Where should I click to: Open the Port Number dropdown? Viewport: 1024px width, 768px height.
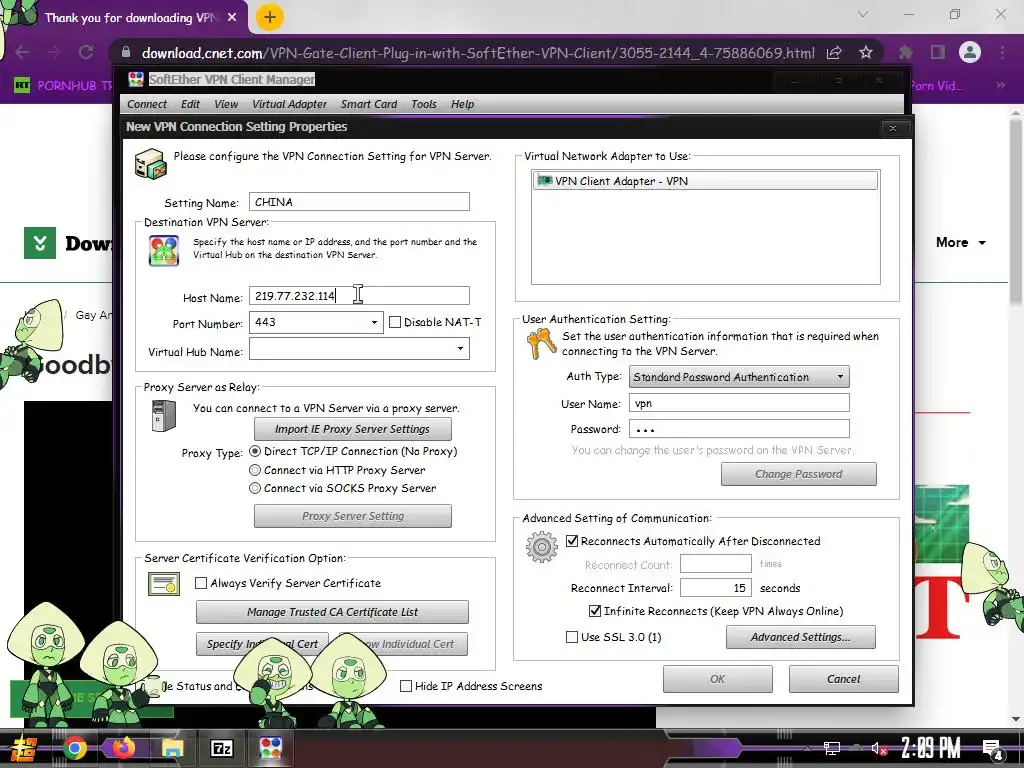coord(374,323)
